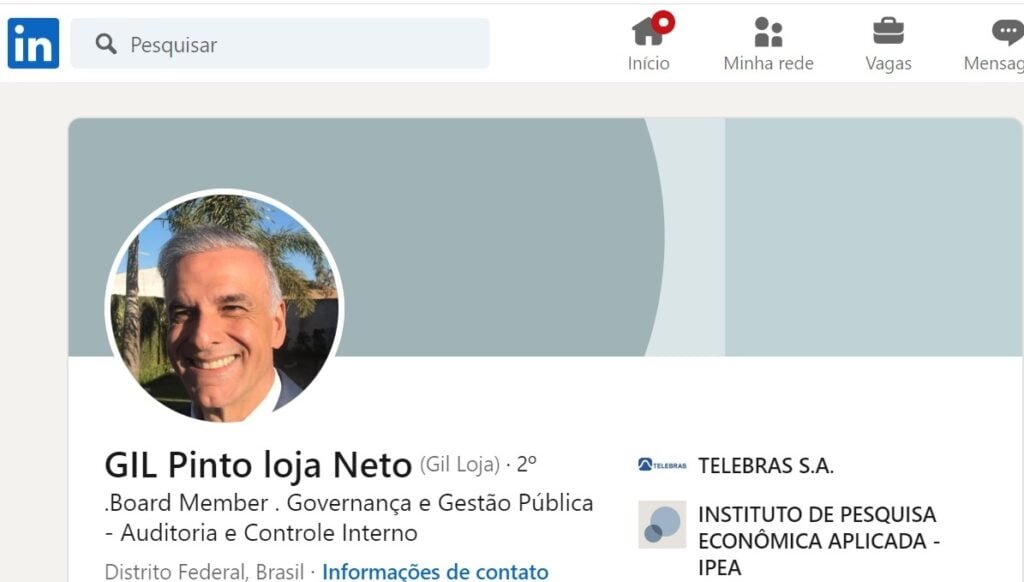Open the TELEBRAS S.A. company link
This screenshot has width=1024, height=582.
click(766, 466)
